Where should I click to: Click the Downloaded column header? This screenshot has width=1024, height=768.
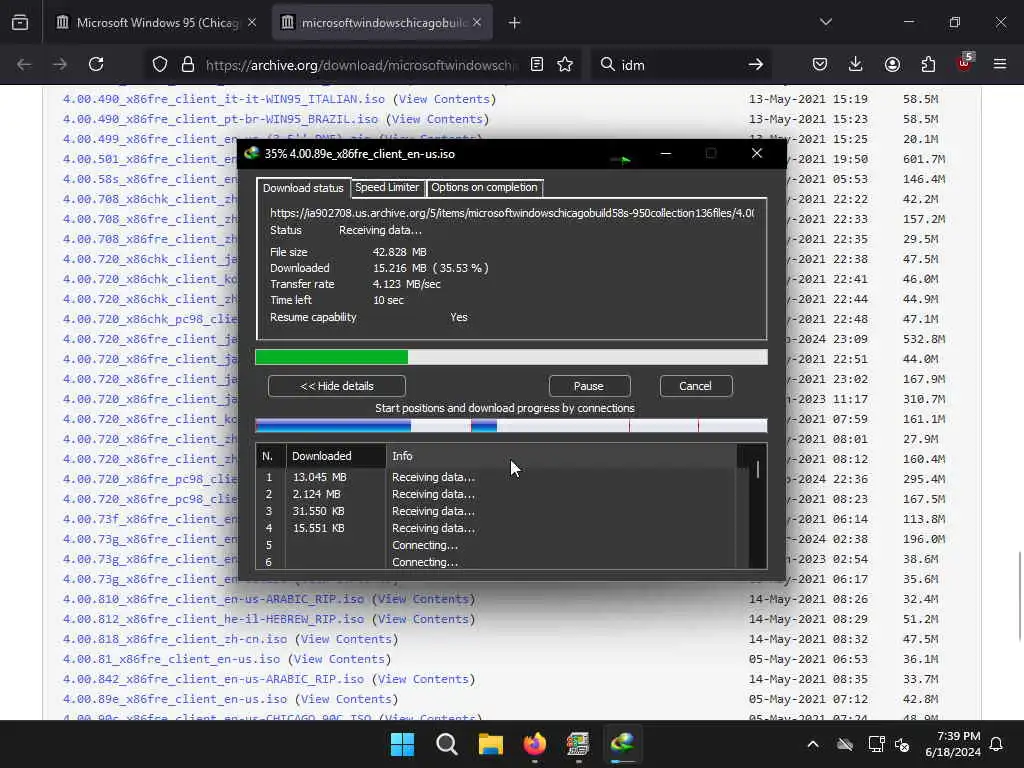336,456
